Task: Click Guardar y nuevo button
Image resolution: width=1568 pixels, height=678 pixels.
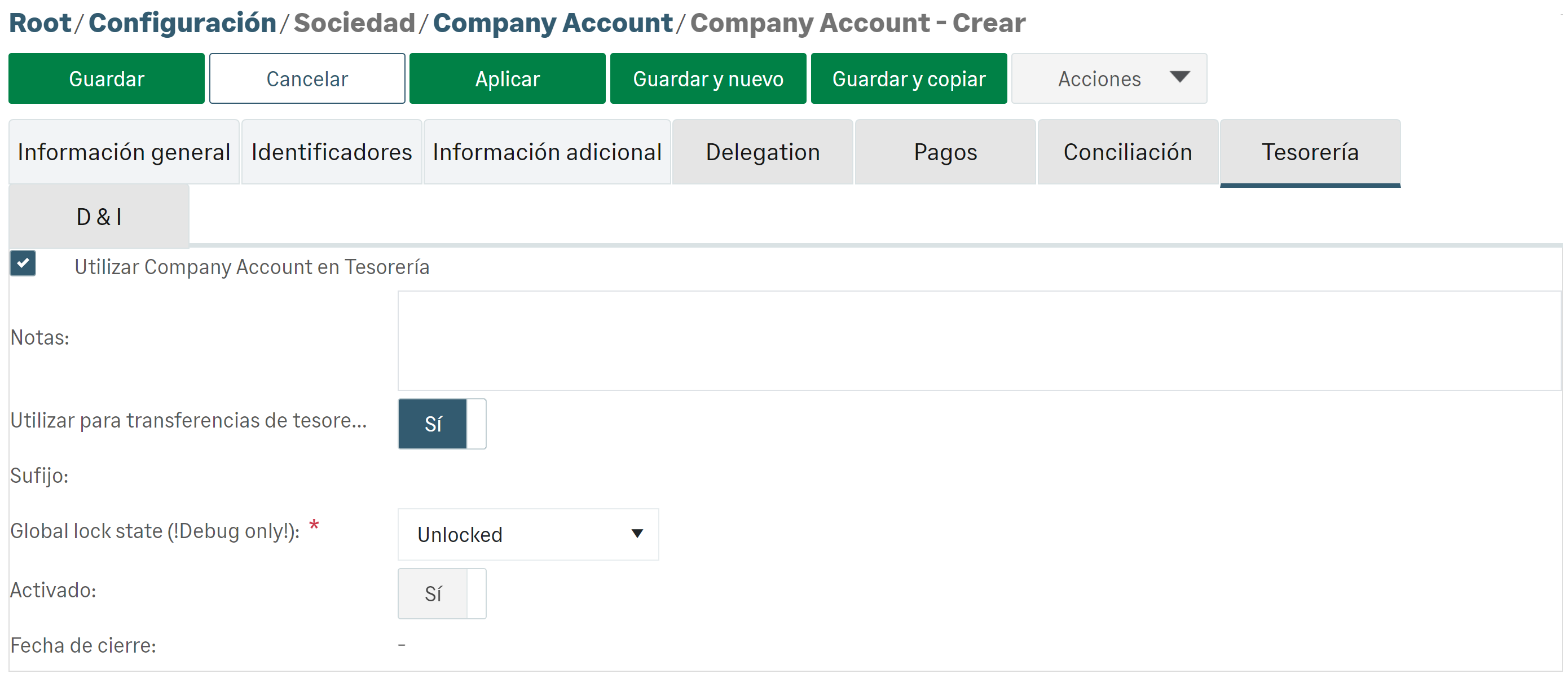Action: [708, 78]
